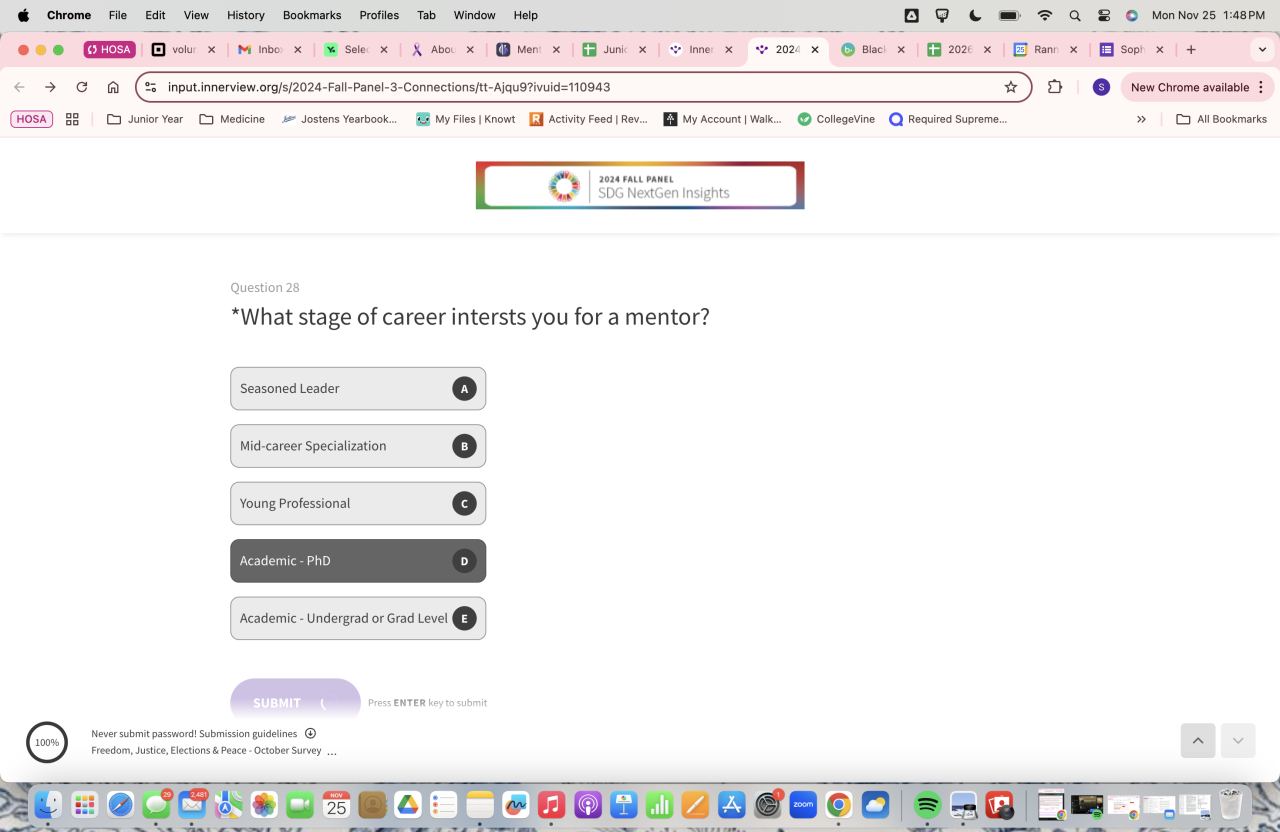Open Google Drive from the dock
The height and width of the screenshot is (832, 1280).
(408, 804)
